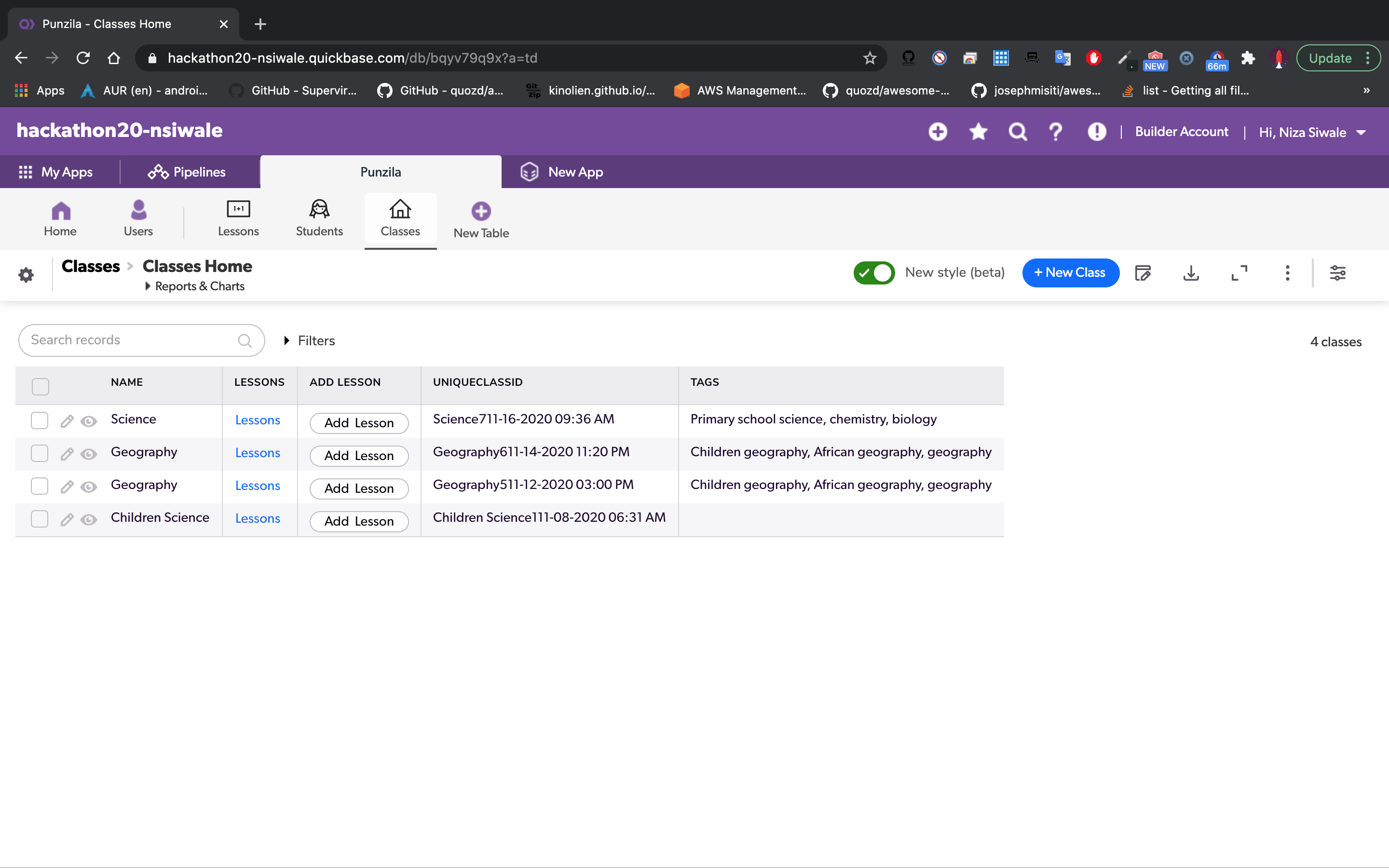Screen dimensions: 1389x868
Task: Click pencil edit icon for Science row
Action: tap(67, 421)
